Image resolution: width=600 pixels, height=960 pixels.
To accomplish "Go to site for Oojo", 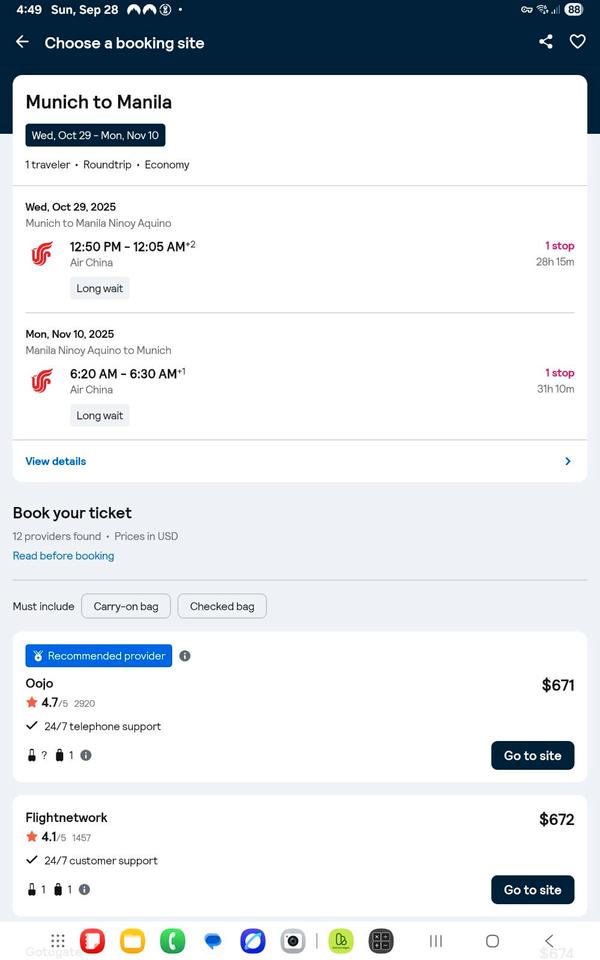I will pos(532,755).
